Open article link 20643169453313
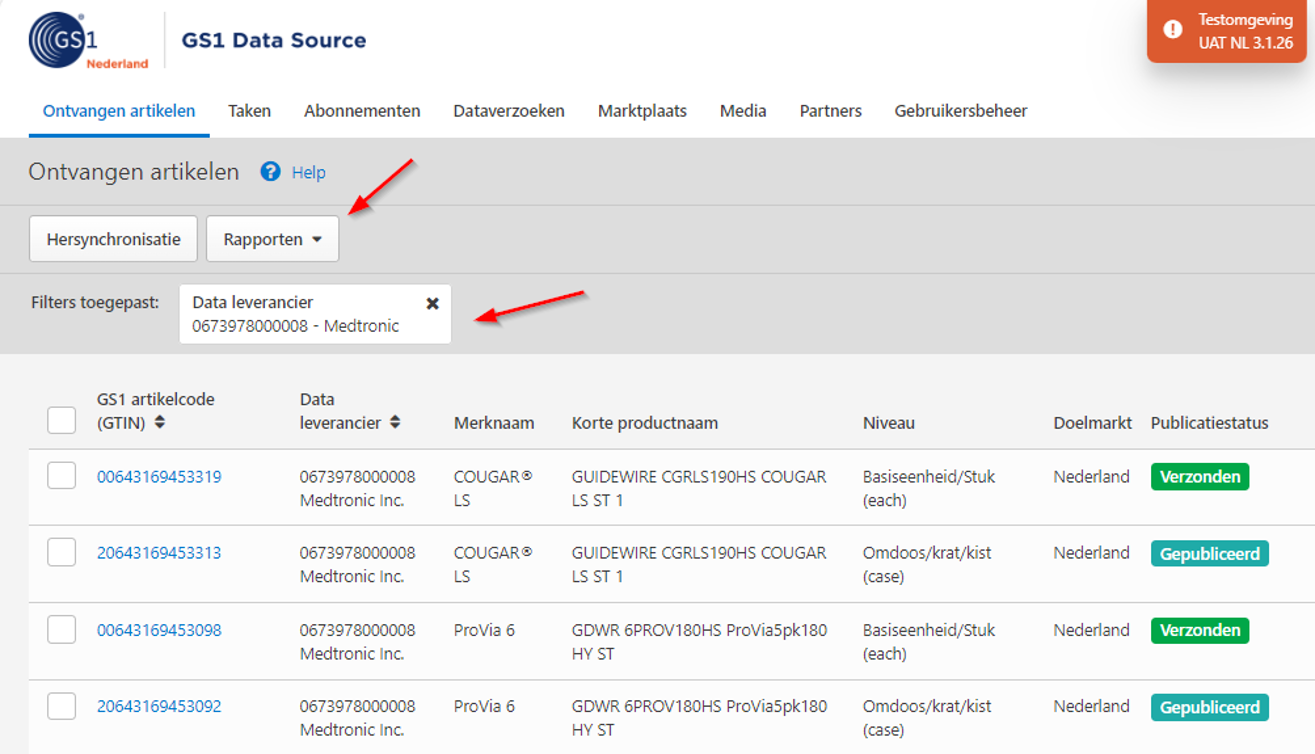This screenshot has width=1315, height=754. click(x=159, y=553)
